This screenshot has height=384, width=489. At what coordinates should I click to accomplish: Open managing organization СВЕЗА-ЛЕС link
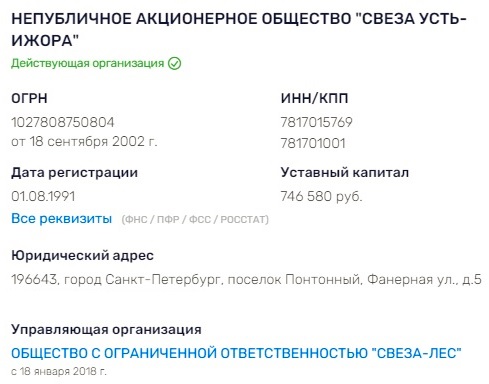[236, 353]
